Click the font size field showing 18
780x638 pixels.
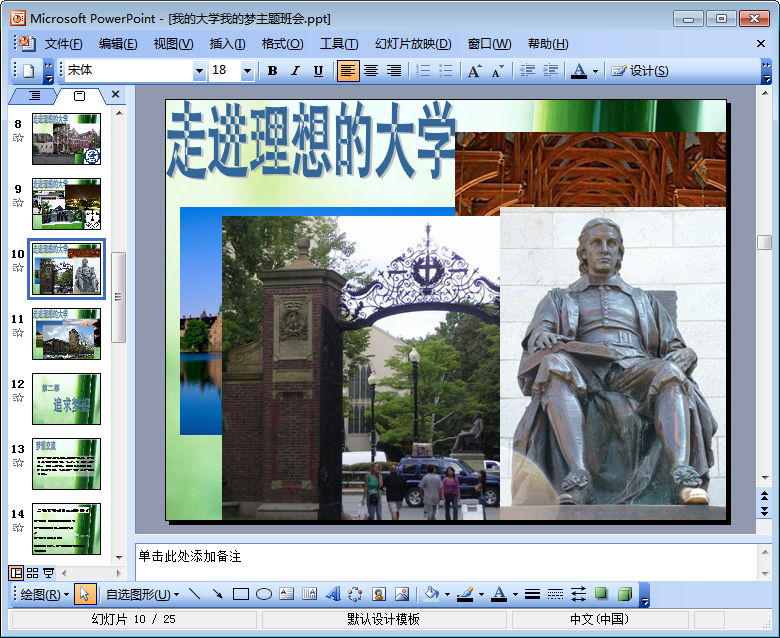point(224,71)
